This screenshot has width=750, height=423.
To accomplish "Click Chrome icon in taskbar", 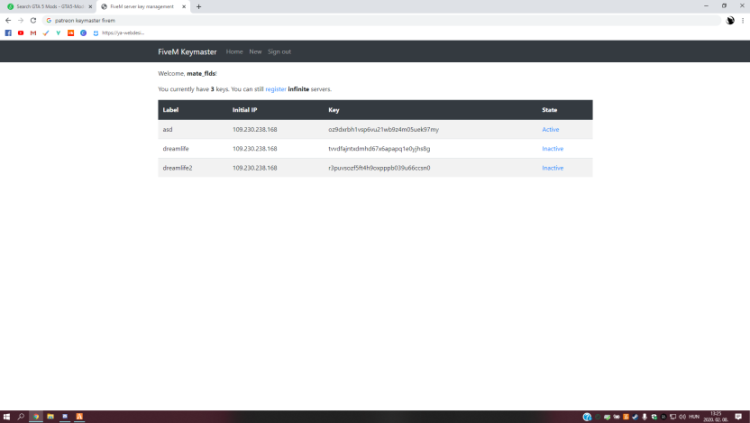I will tap(36, 417).
